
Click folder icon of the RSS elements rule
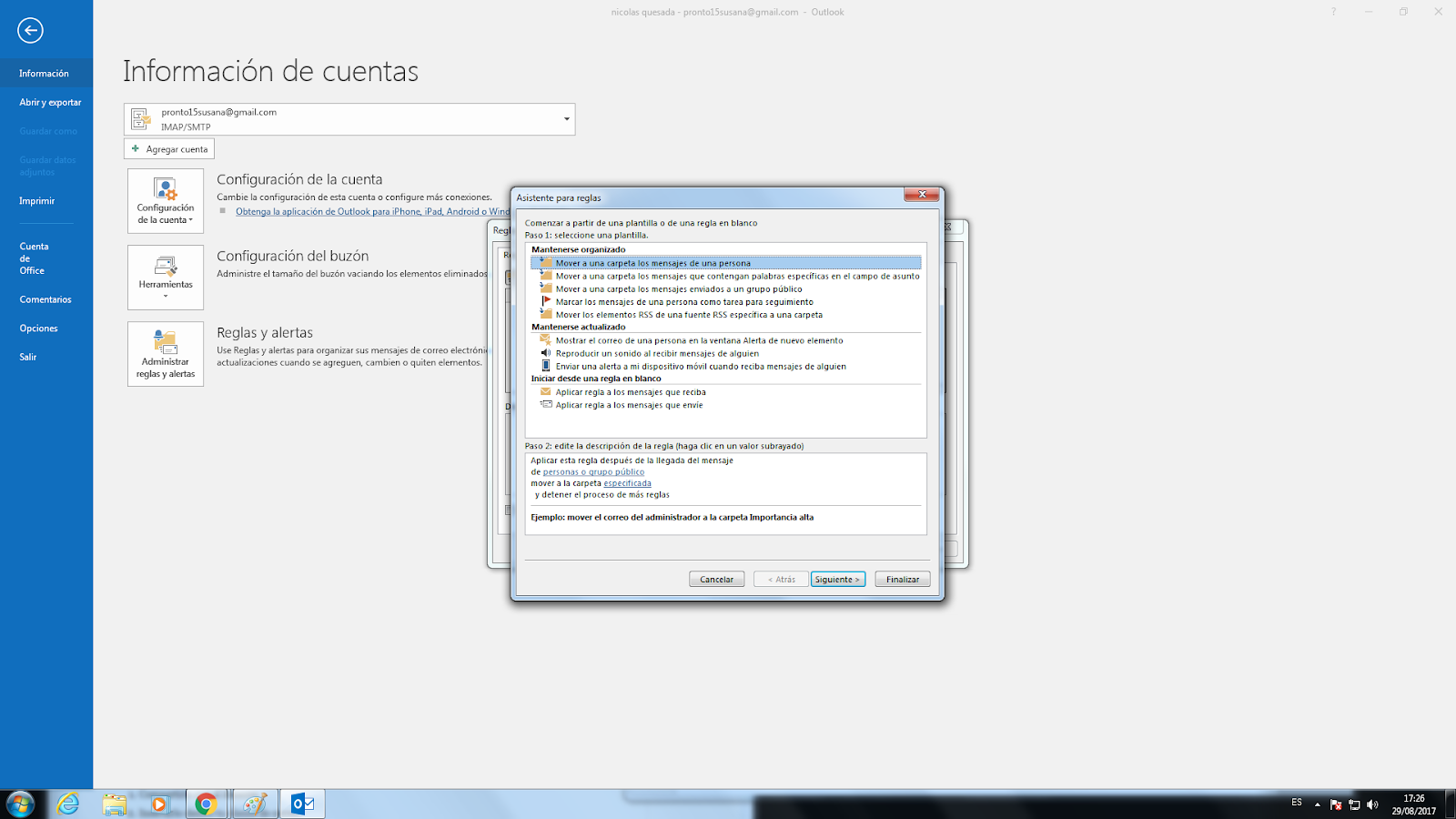(x=545, y=314)
